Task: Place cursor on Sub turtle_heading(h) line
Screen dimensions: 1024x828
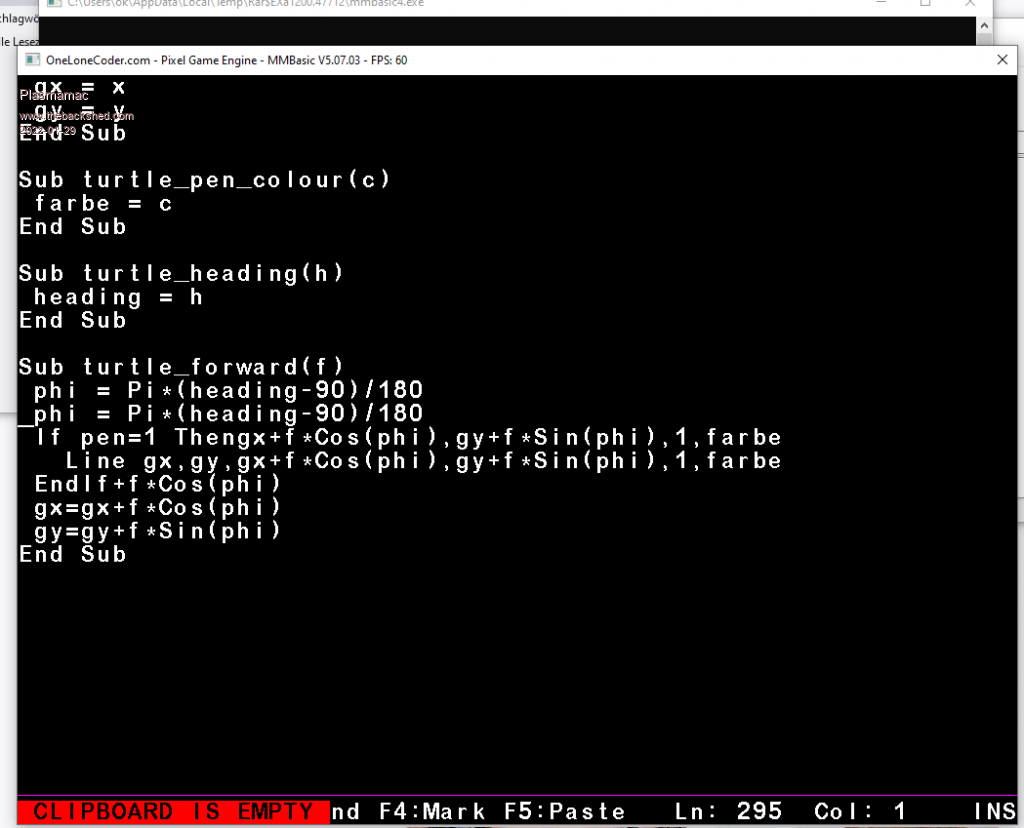Action: [x=181, y=274]
